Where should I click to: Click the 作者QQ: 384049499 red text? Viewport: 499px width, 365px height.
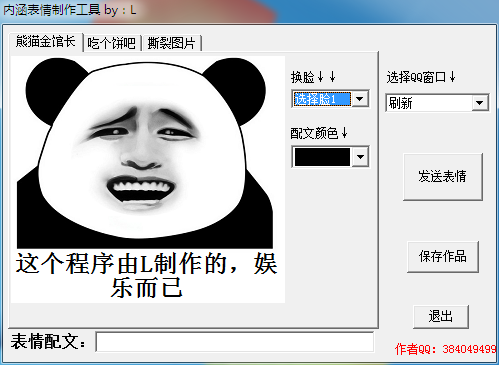[446, 349]
